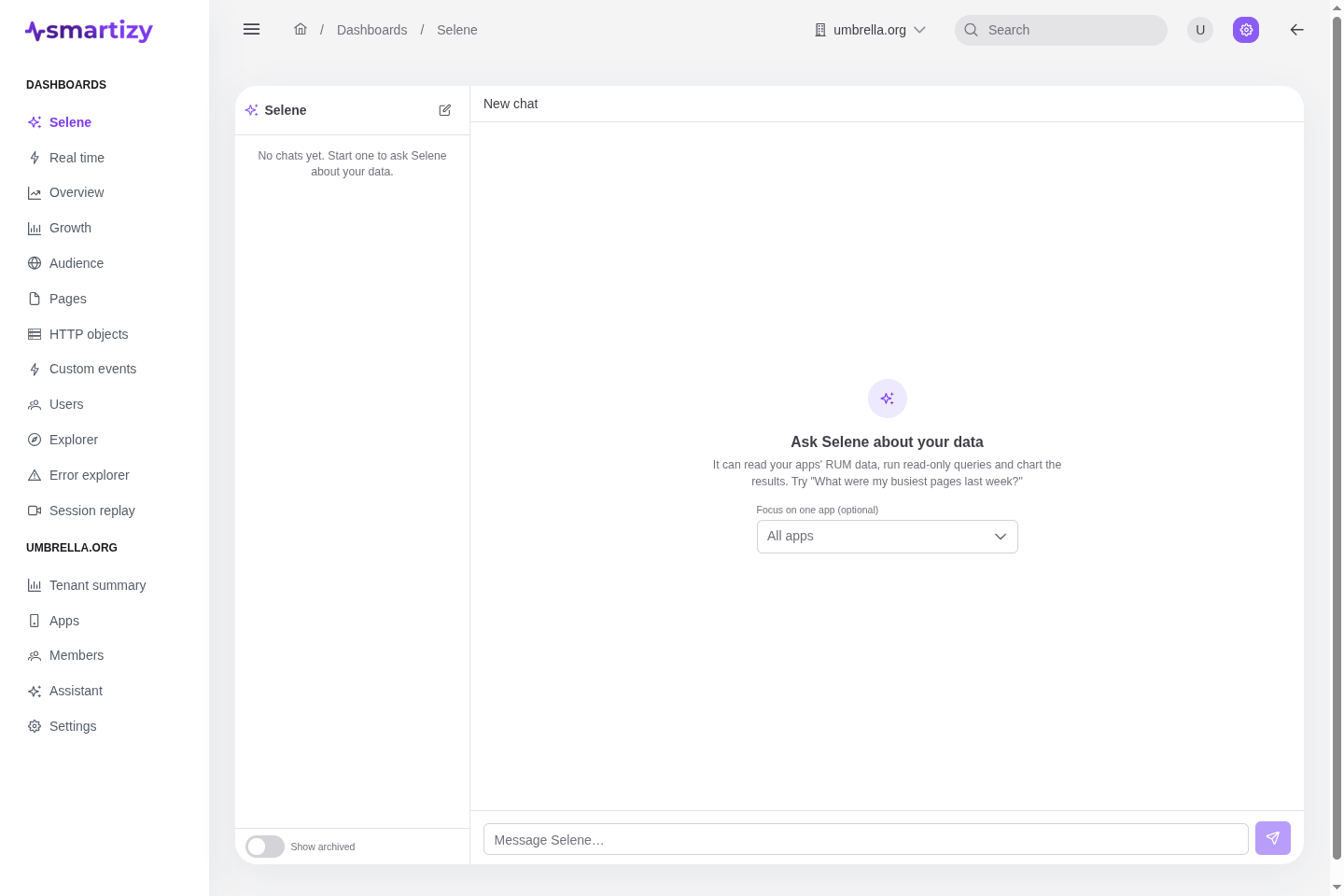Click the smartizy logo

(89, 31)
